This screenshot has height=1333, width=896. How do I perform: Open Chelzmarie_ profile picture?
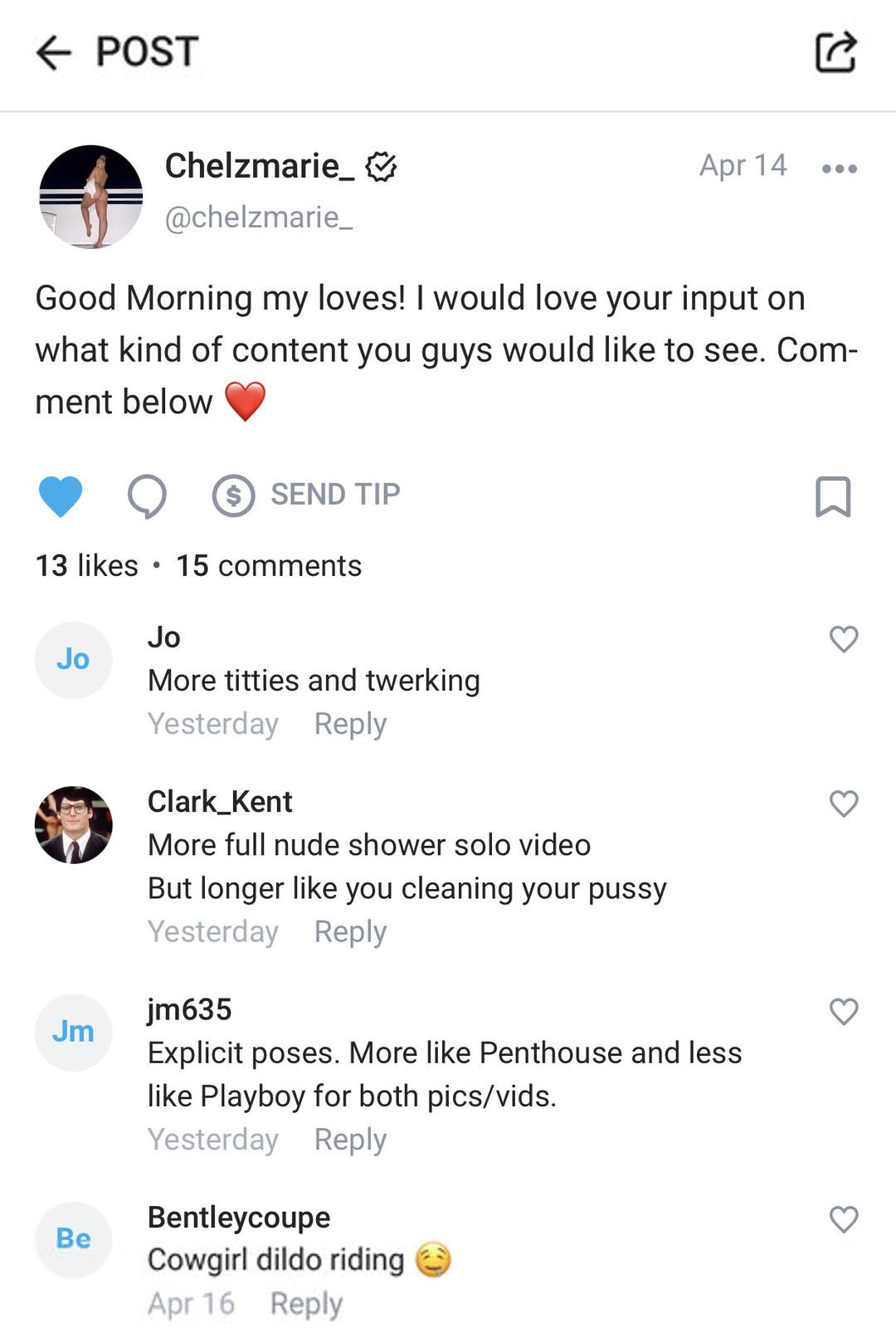(91, 197)
